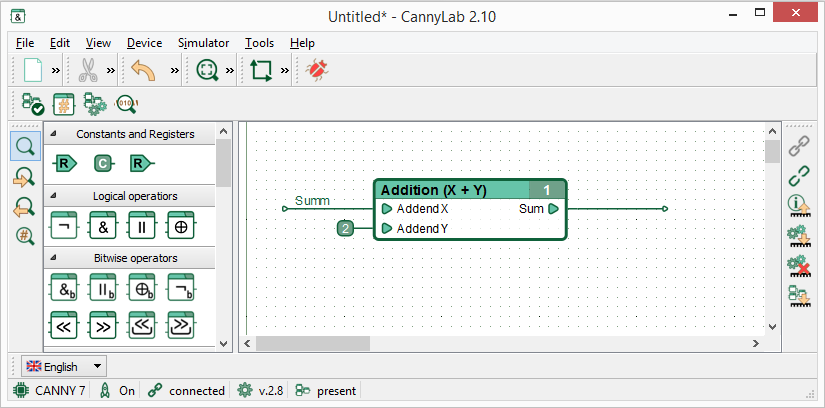Pick the bitwise AND operator block
Screen dimensions: 825x408
(x=64, y=287)
